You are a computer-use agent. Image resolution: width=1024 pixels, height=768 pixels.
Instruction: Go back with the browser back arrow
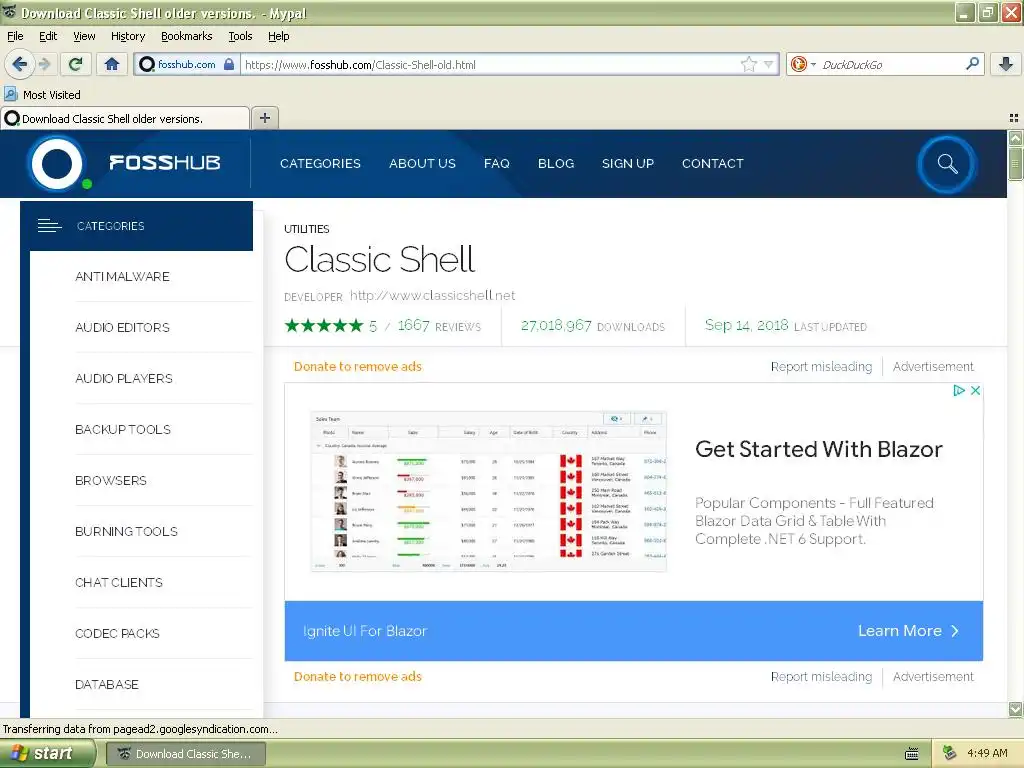[19, 64]
